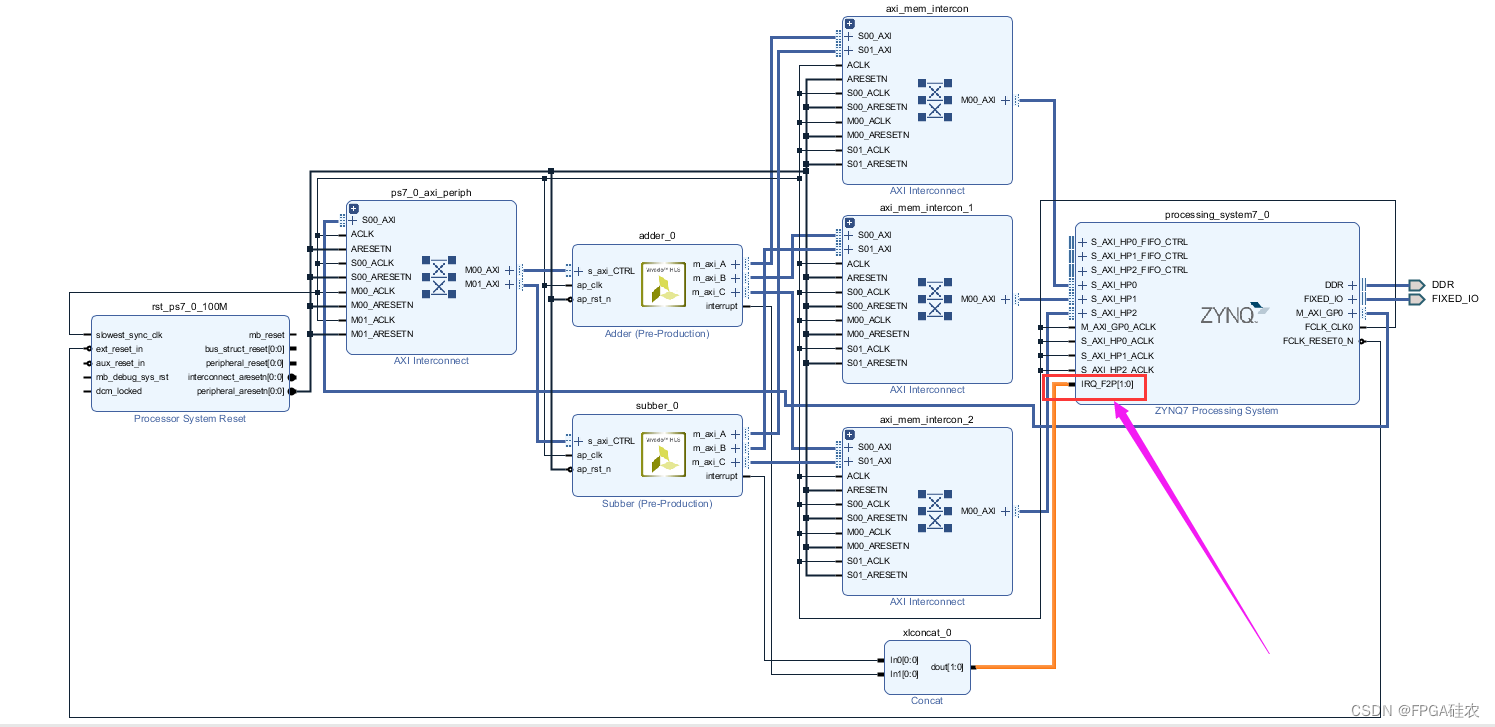1495x727 pixels.
Task: Select the xlconcat_0 block title
Action: 927,633
